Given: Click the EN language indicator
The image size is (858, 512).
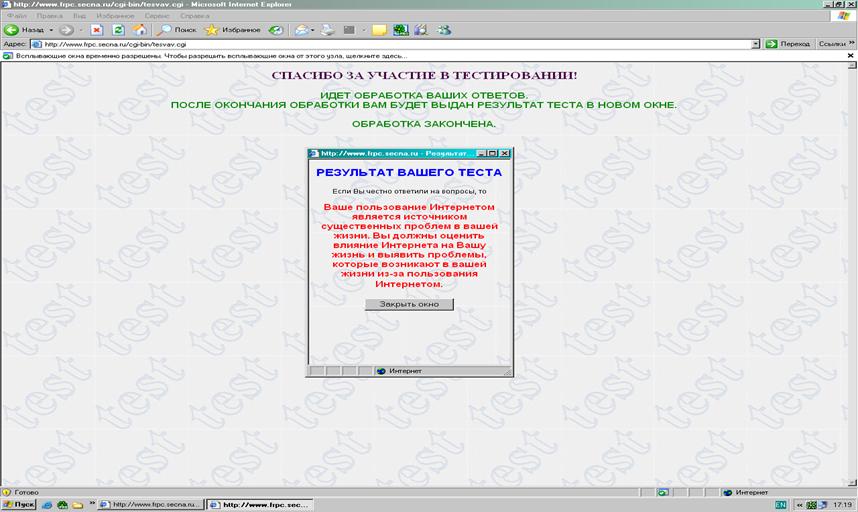Looking at the screenshot, I should [781, 505].
